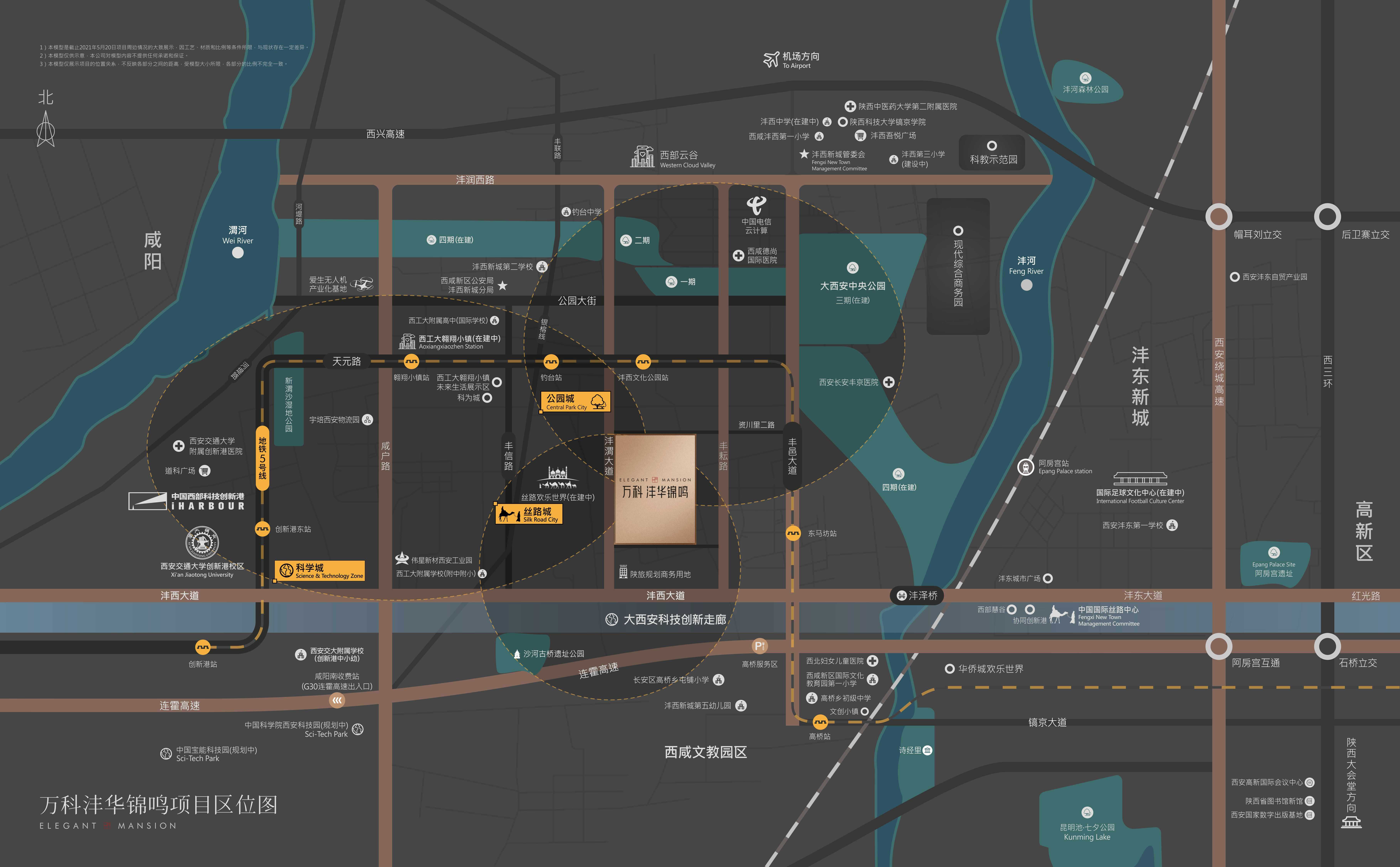Click the 沣泽桥 bridge label pill
The image size is (1400, 867).
(917, 596)
